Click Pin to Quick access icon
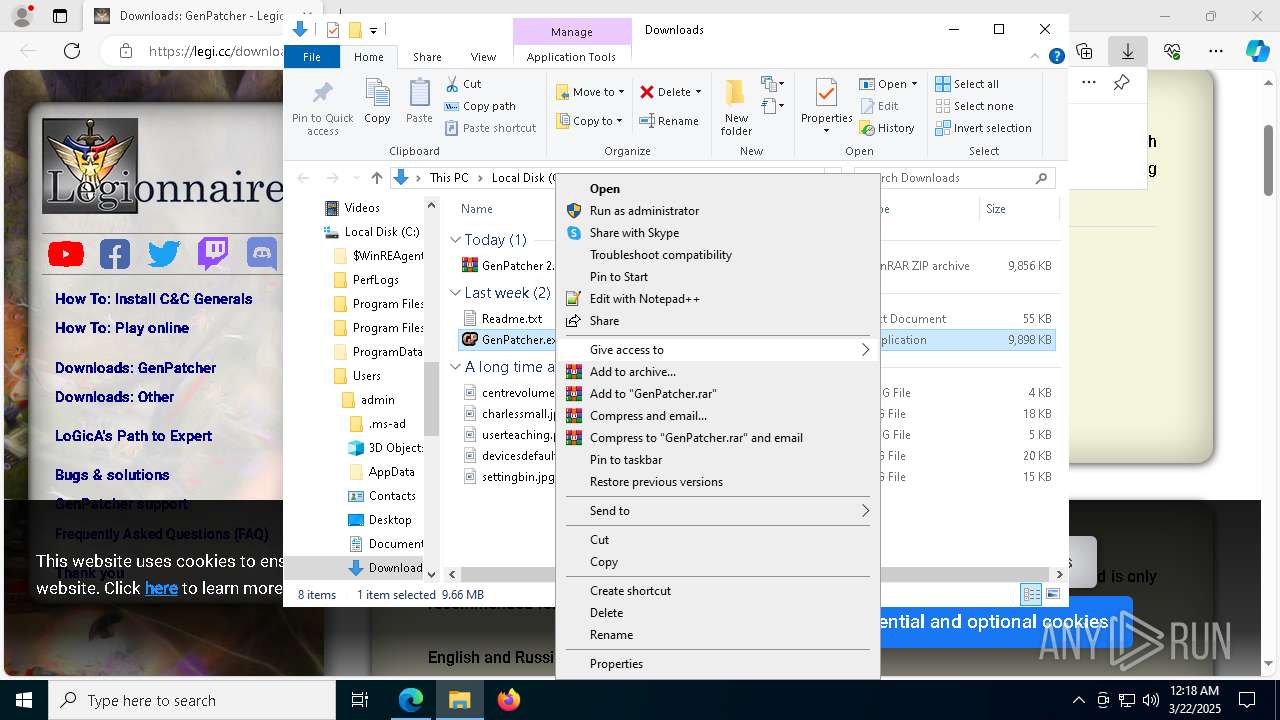This screenshot has width=1280, height=720. [x=322, y=108]
